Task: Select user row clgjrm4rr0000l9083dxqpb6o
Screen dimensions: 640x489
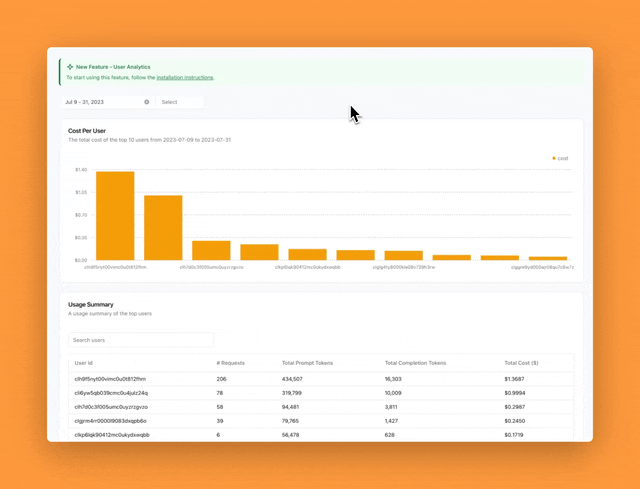Action: click(x=321, y=421)
